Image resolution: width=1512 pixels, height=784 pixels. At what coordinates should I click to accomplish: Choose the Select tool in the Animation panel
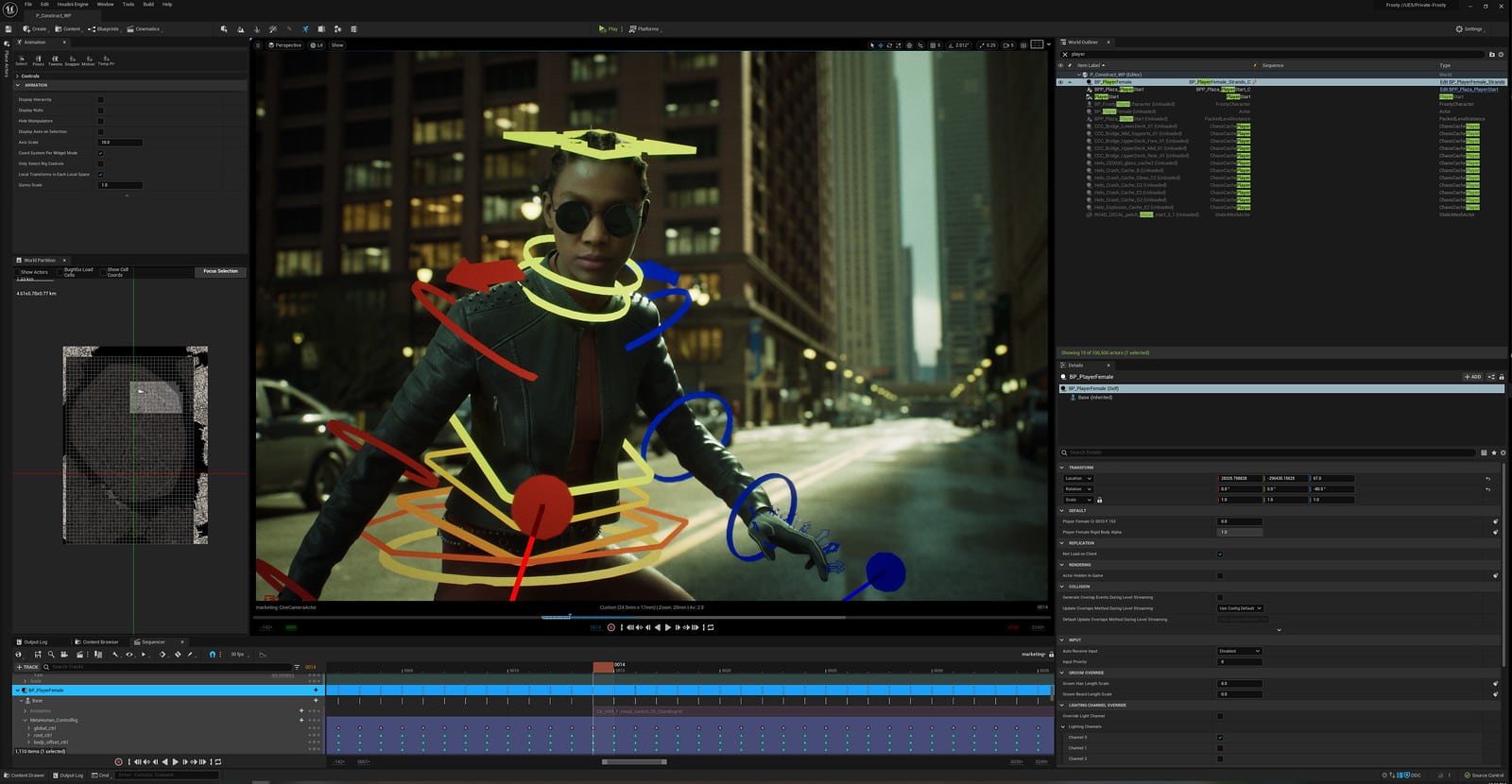21,60
